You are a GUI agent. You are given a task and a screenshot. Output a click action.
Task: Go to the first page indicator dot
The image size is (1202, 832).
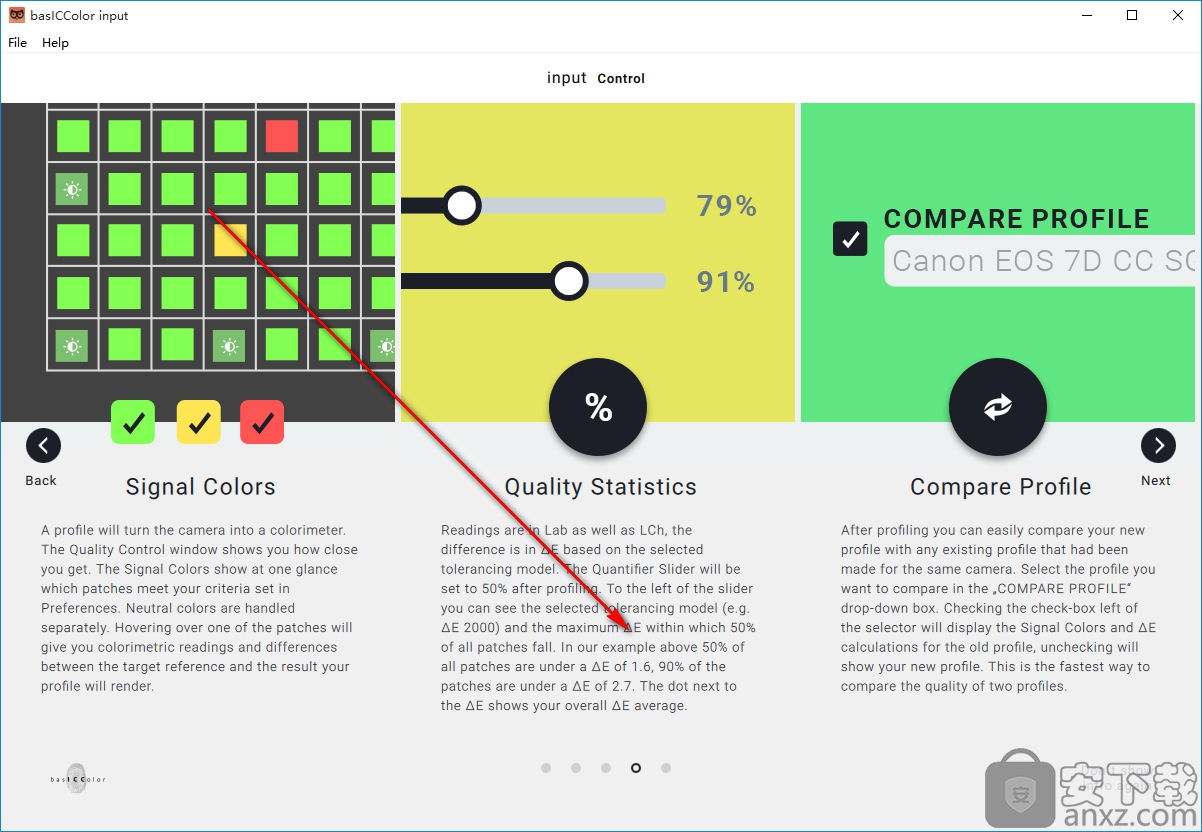point(546,768)
